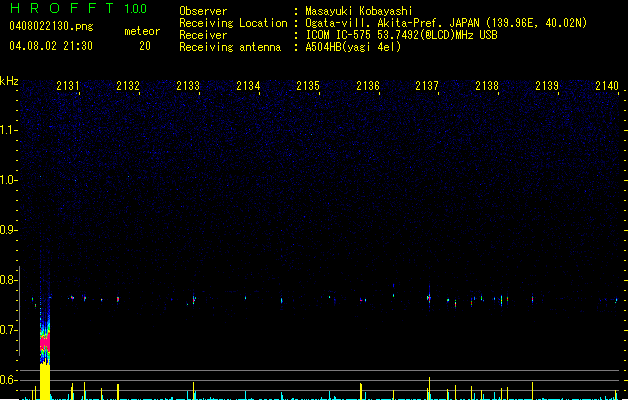This screenshot has width=629, height=400.
Task: Click observer name Masayuki Kobayashi
Action: (x=359, y=11)
